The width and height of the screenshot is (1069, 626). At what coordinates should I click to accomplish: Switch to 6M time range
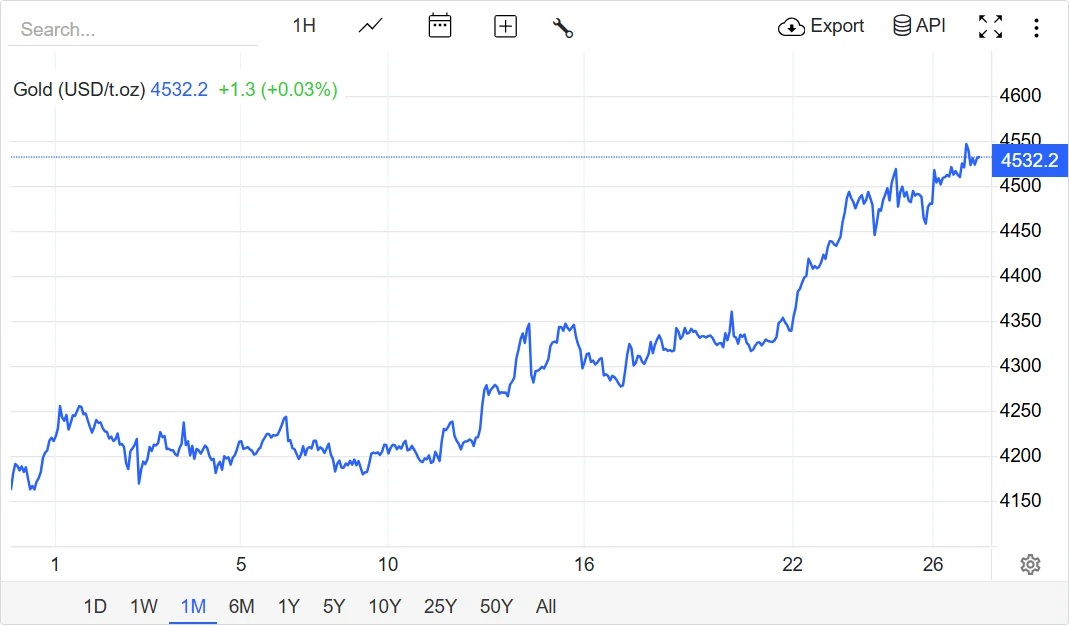point(241,606)
